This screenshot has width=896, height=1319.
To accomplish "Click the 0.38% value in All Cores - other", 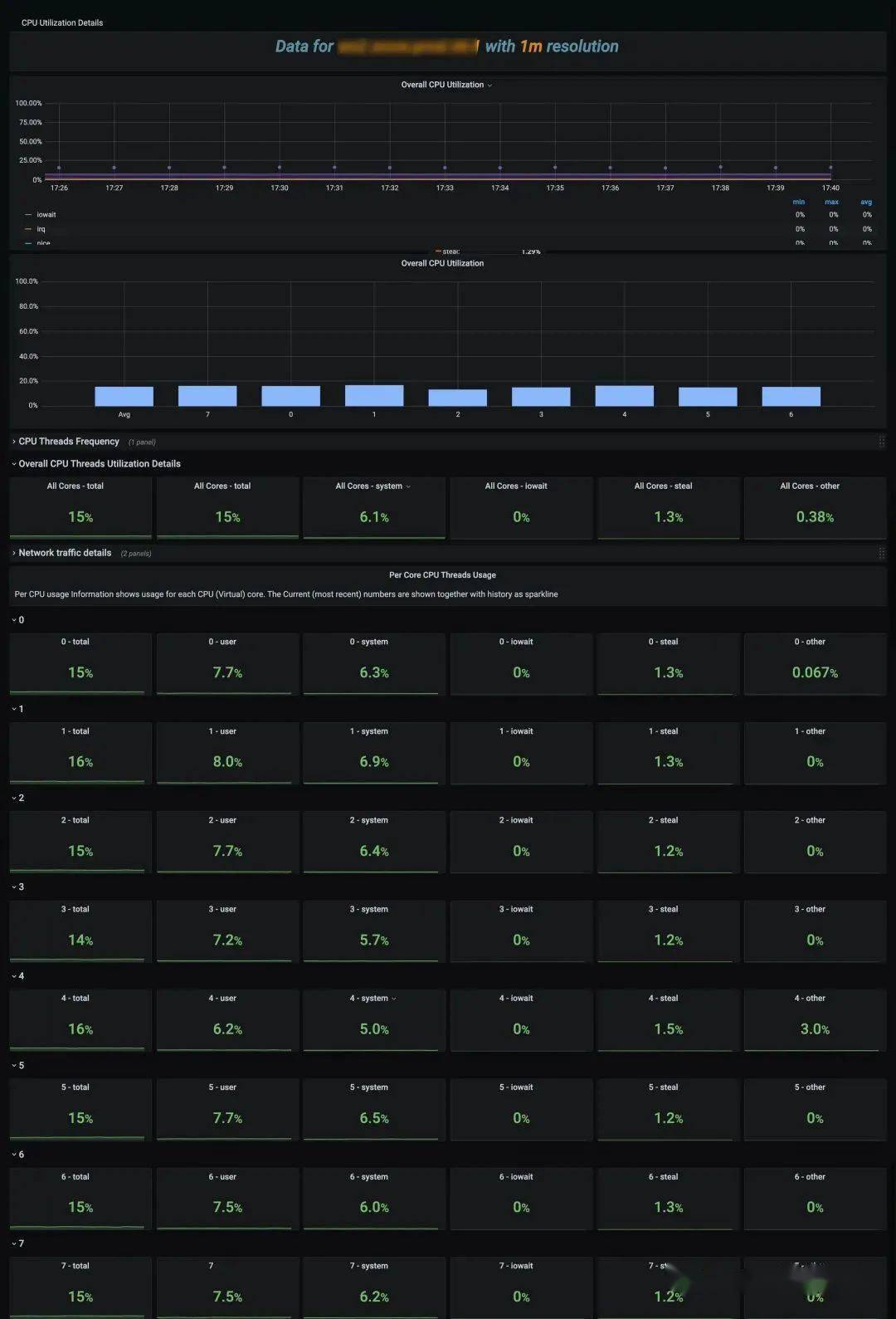I will (x=815, y=517).
